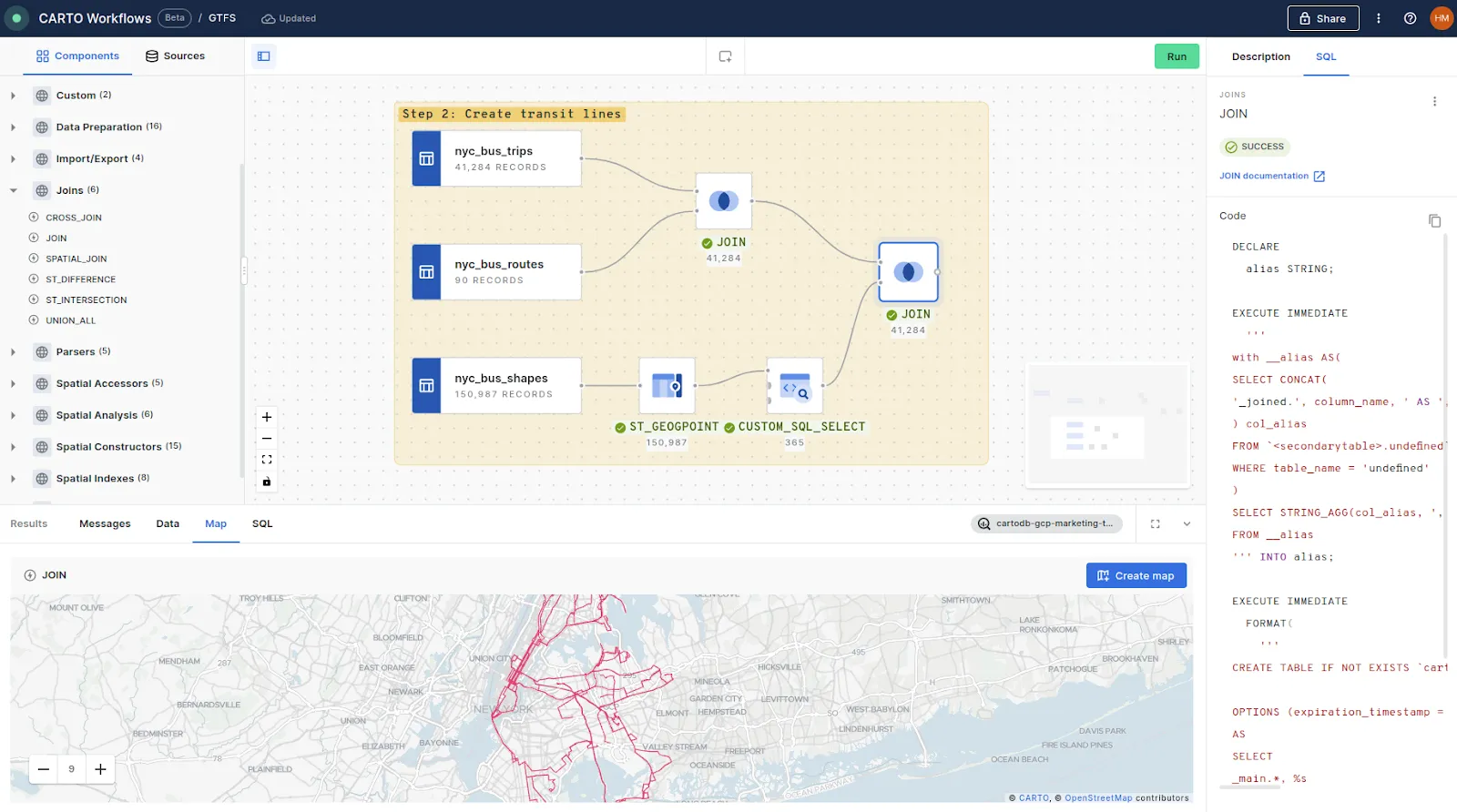Open the help question mark icon

tap(1410, 18)
